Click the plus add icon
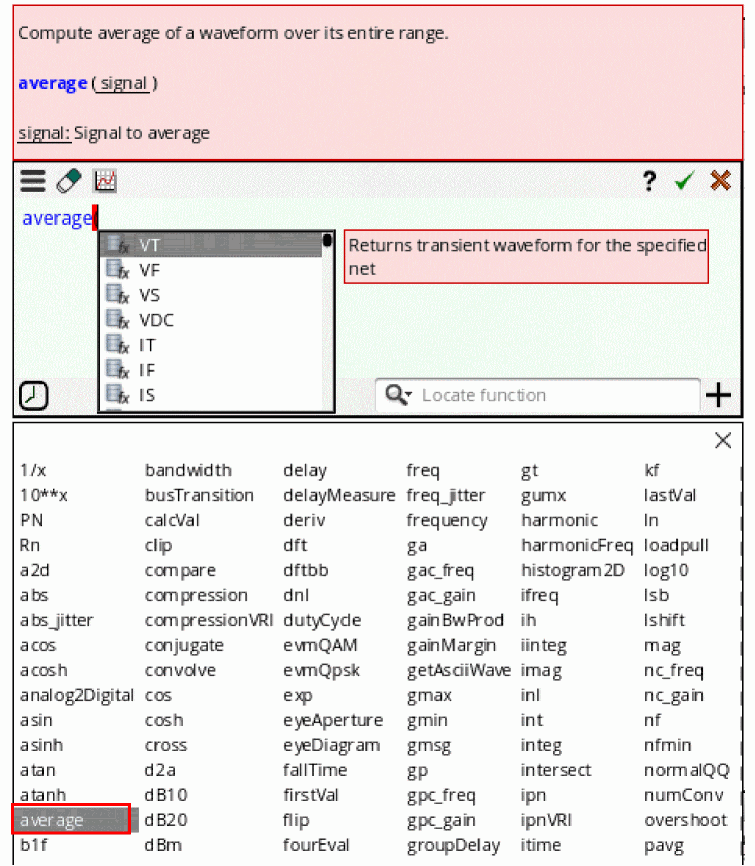This screenshot has height=866, width=755. click(x=718, y=395)
